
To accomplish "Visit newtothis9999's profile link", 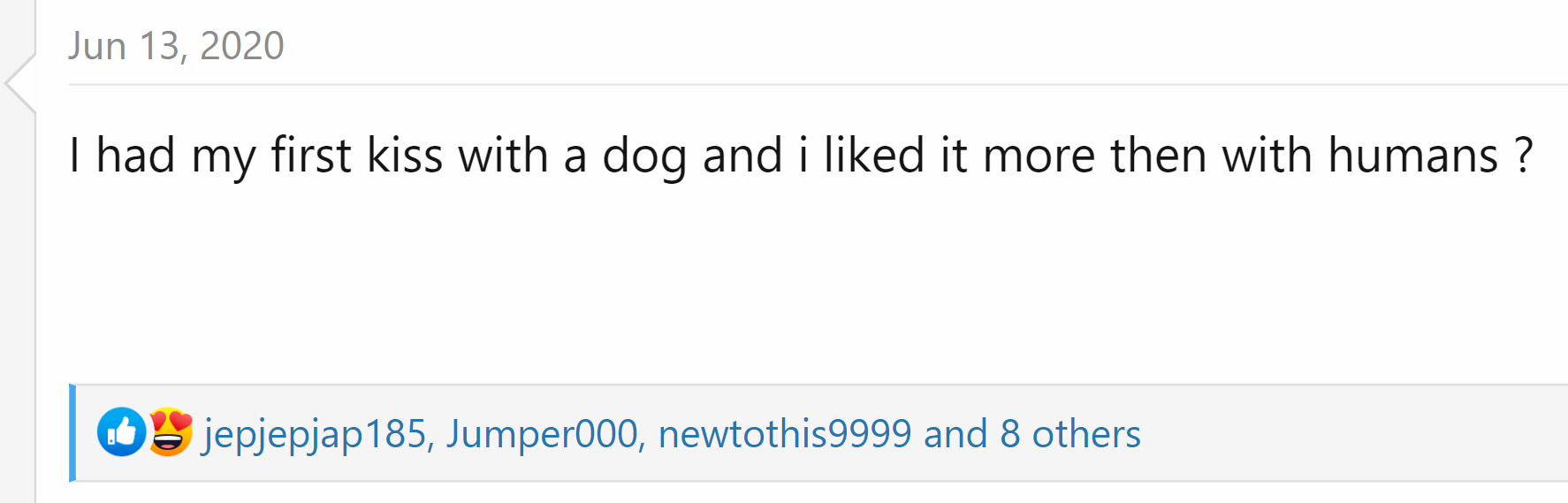I will point(784,434).
